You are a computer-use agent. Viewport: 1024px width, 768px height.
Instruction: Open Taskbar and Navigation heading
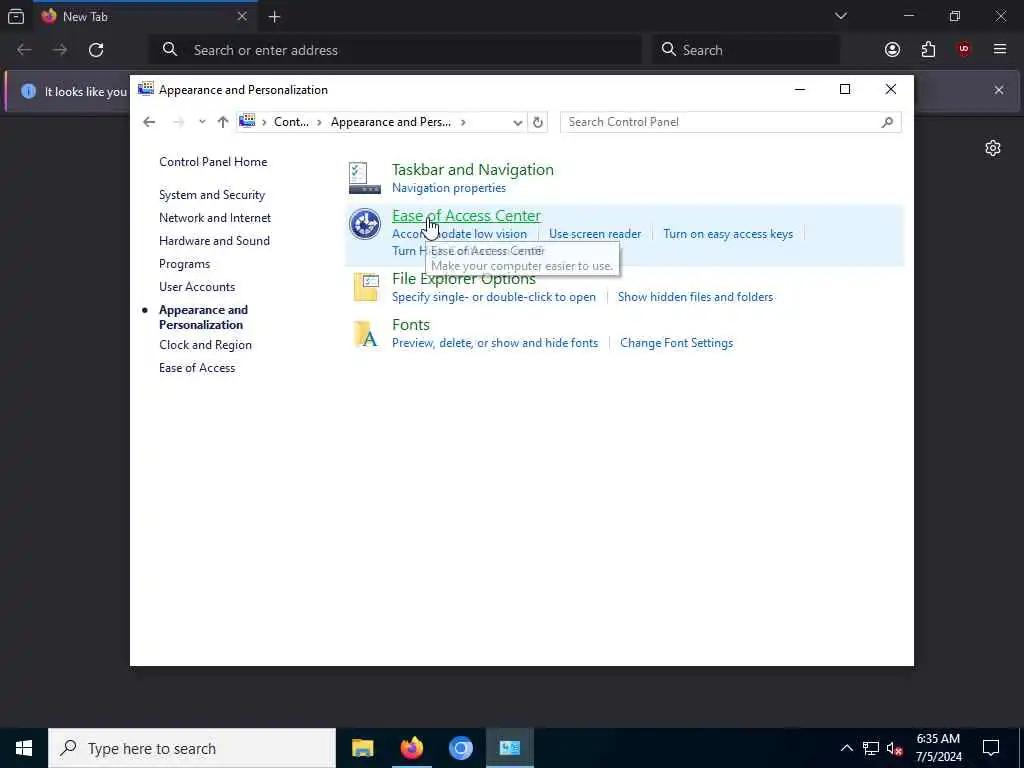click(472, 170)
